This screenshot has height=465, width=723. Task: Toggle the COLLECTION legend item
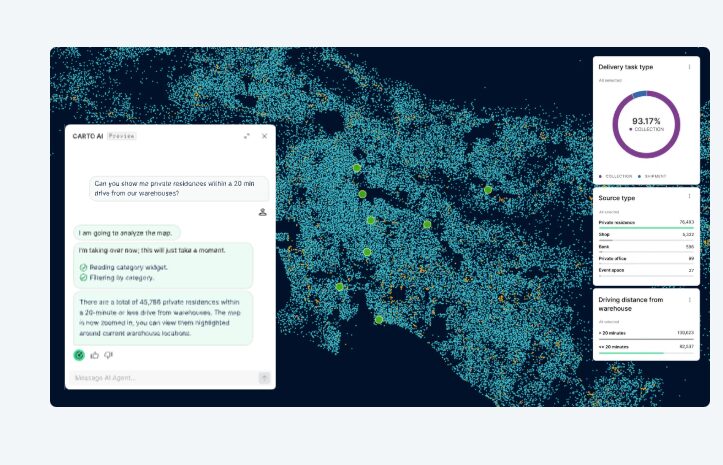click(616, 176)
